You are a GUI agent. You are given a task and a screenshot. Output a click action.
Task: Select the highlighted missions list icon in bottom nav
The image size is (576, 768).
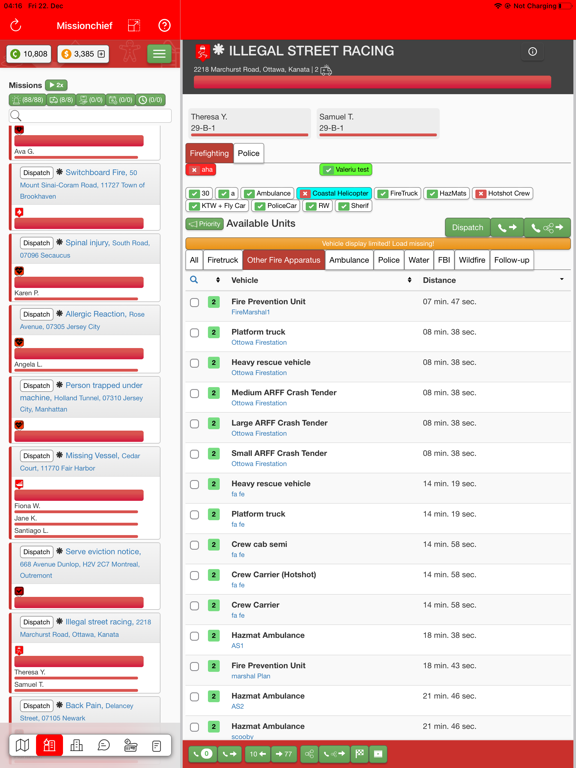49,745
